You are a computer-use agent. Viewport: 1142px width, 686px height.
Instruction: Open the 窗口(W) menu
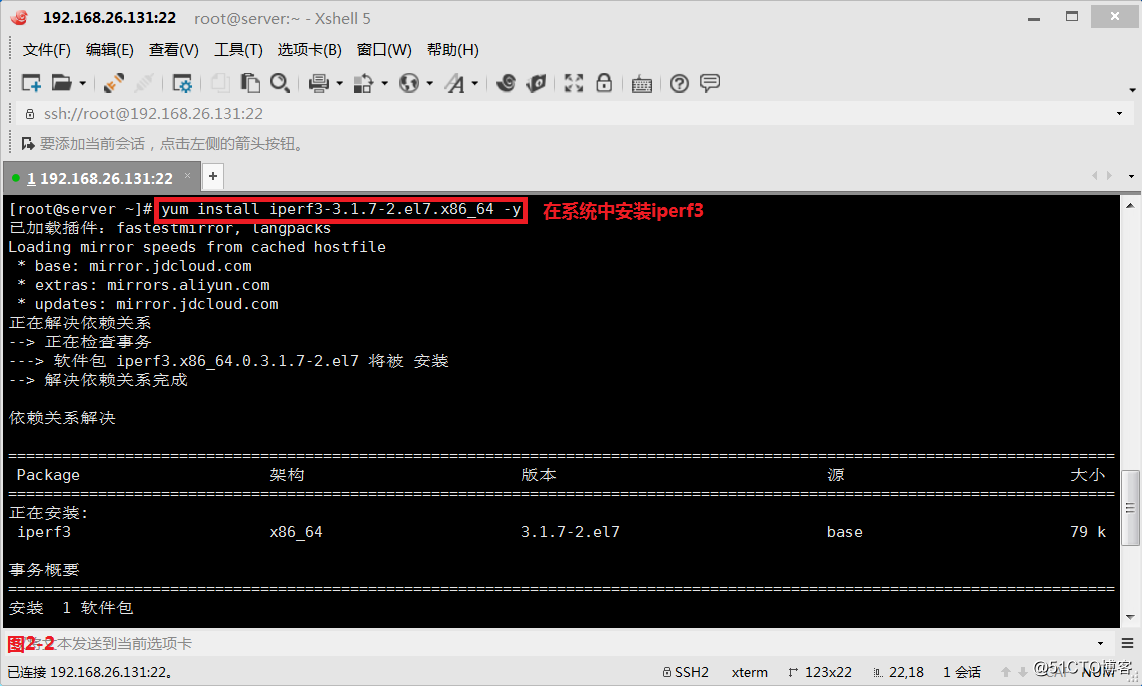click(x=384, y=50)
